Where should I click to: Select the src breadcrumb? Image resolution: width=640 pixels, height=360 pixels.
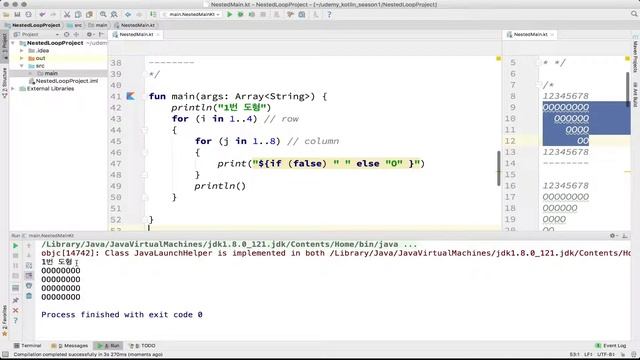[75, 25]
